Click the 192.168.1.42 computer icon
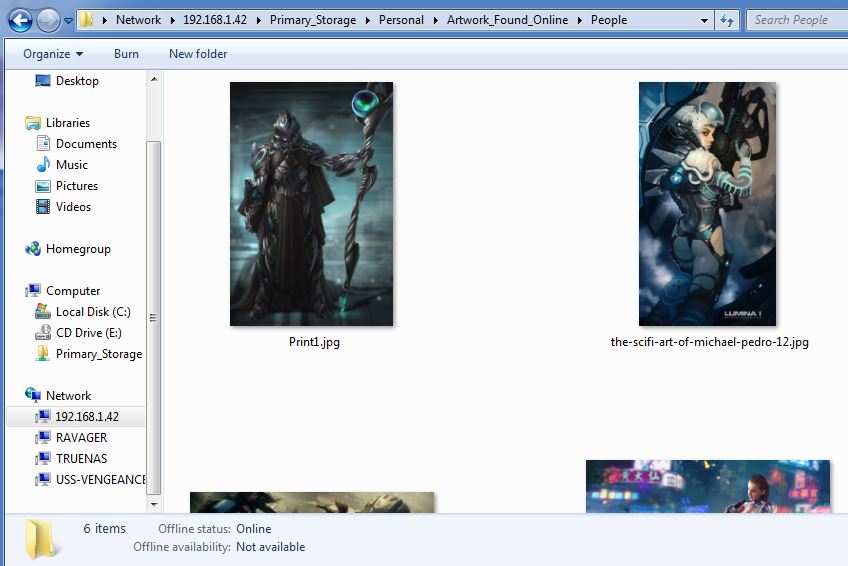Viewport: 848px width, 566px height. pos(43,417)
